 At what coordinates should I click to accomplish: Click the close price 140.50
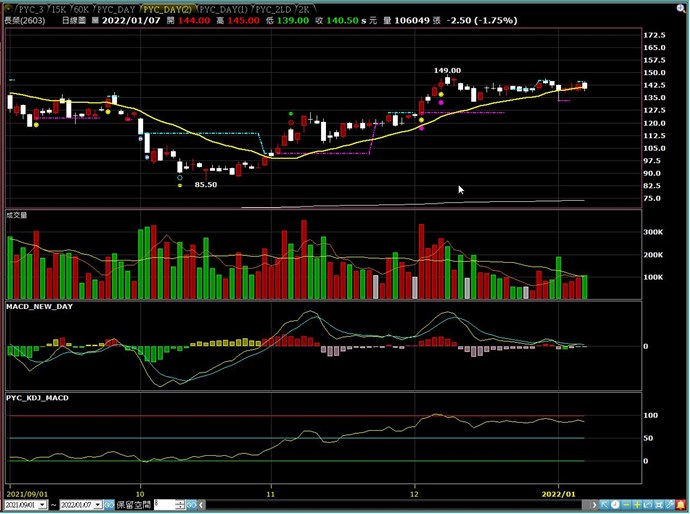[x=342, y=20]
